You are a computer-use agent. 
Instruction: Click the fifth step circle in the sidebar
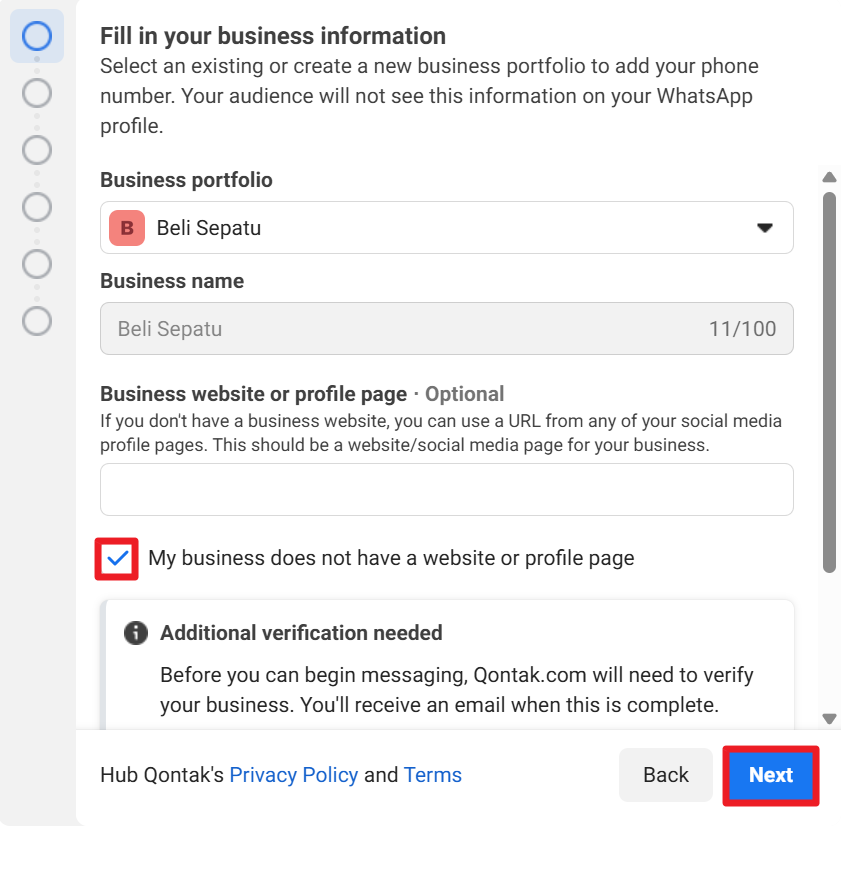tap(37, 265)
